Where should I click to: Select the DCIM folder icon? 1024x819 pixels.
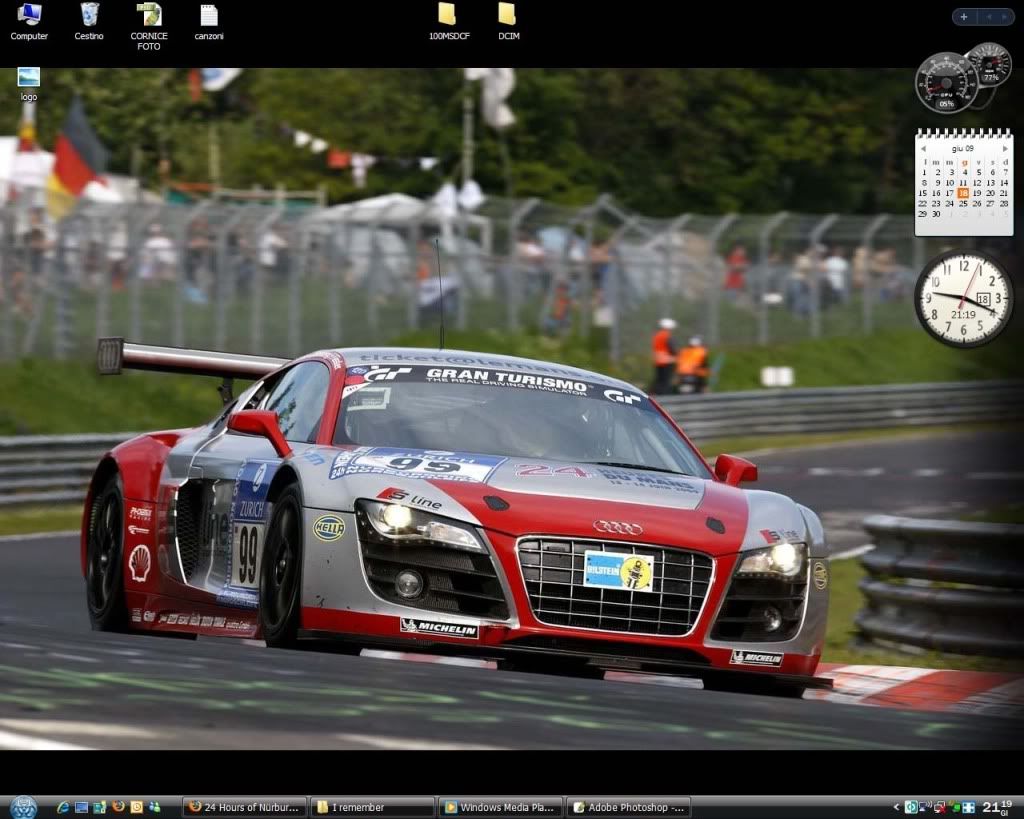tap(508, 22)
